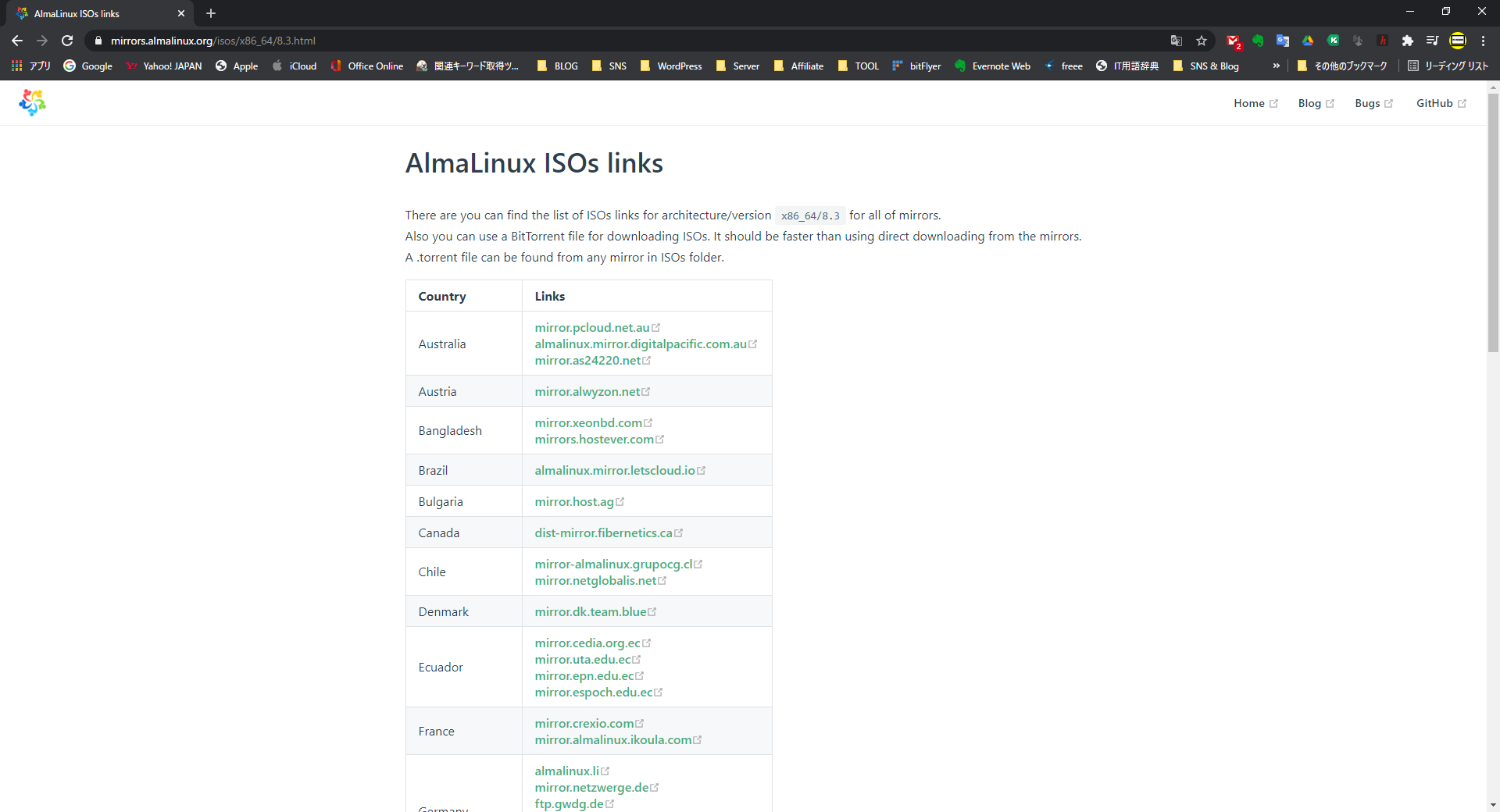
Task: Open the mirror.crexio.com France mirror
Action: (584, 724)
